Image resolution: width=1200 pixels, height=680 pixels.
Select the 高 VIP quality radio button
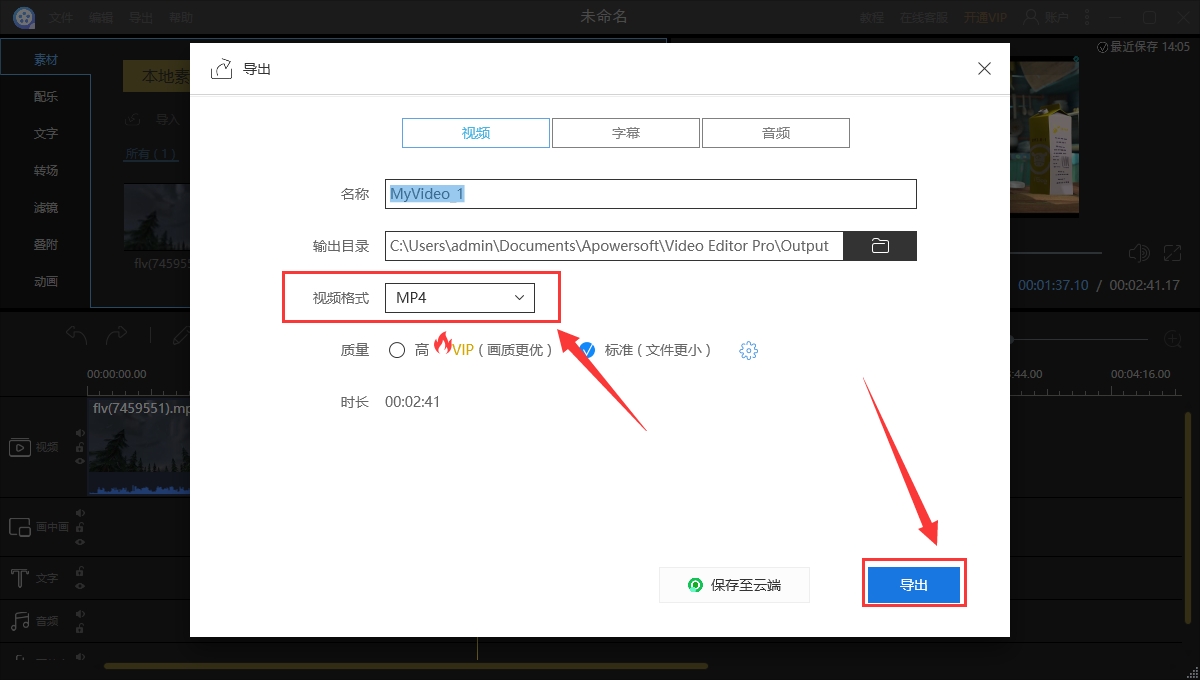[397, 350]
